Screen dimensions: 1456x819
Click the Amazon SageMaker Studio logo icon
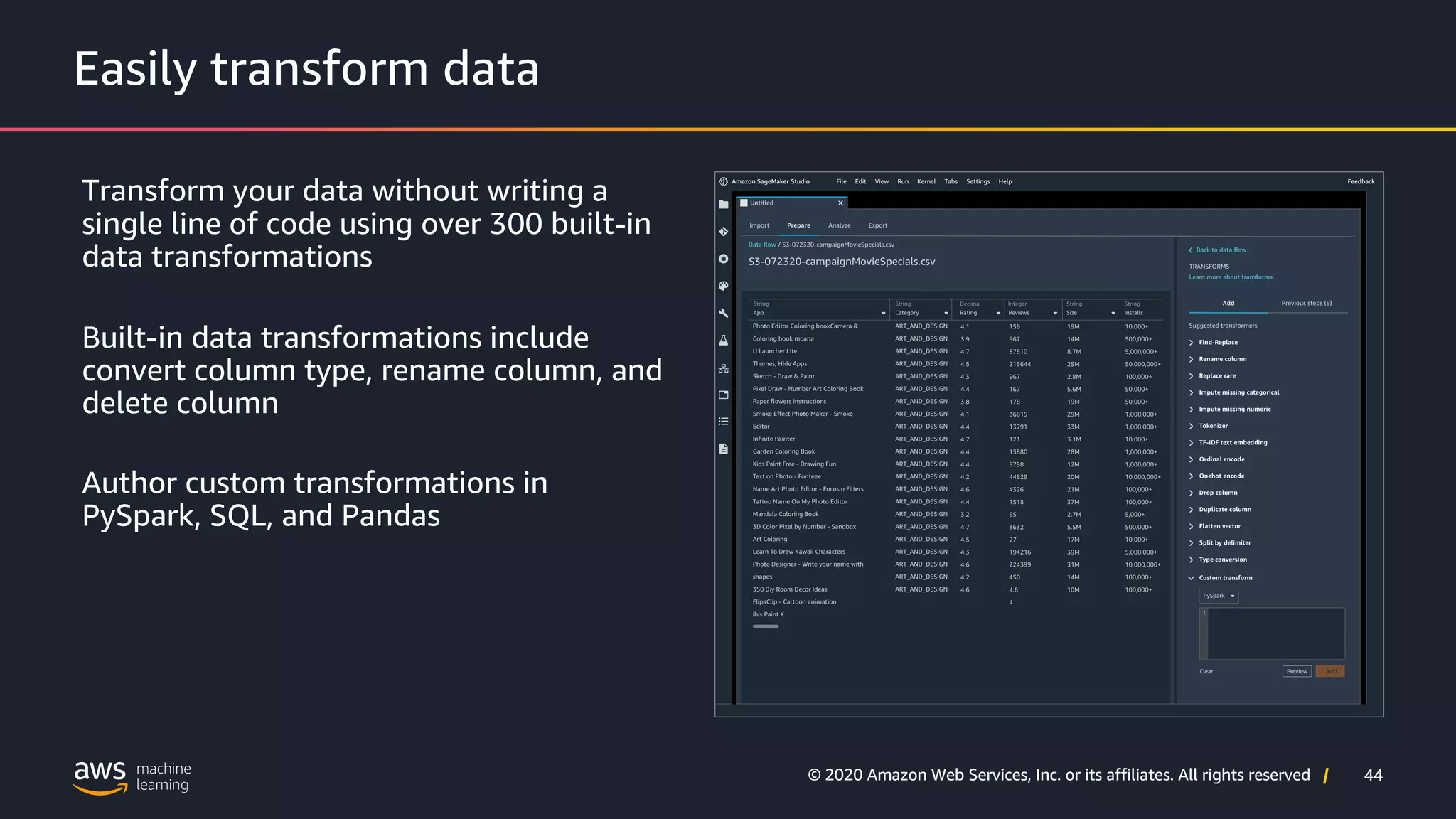723,181
